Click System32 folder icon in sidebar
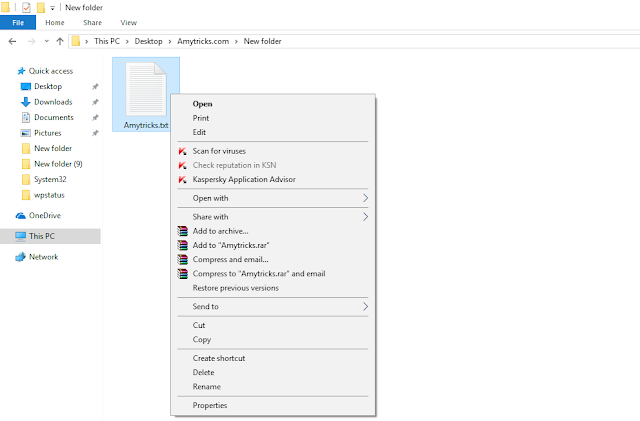Screen dimensions: 640x421 [26, 180]
